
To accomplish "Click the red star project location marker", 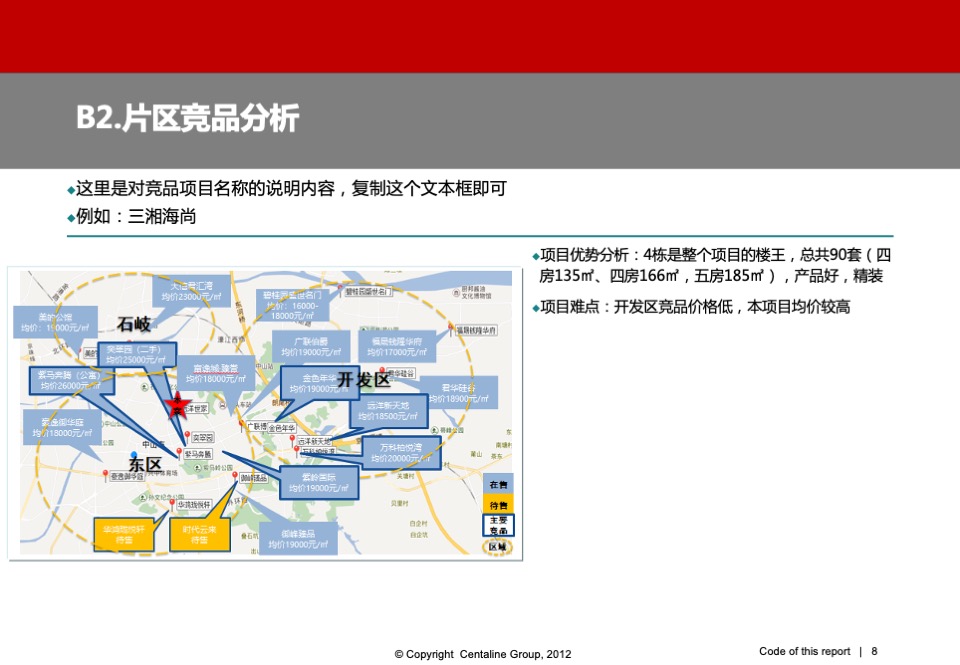I will coord(176,406).
